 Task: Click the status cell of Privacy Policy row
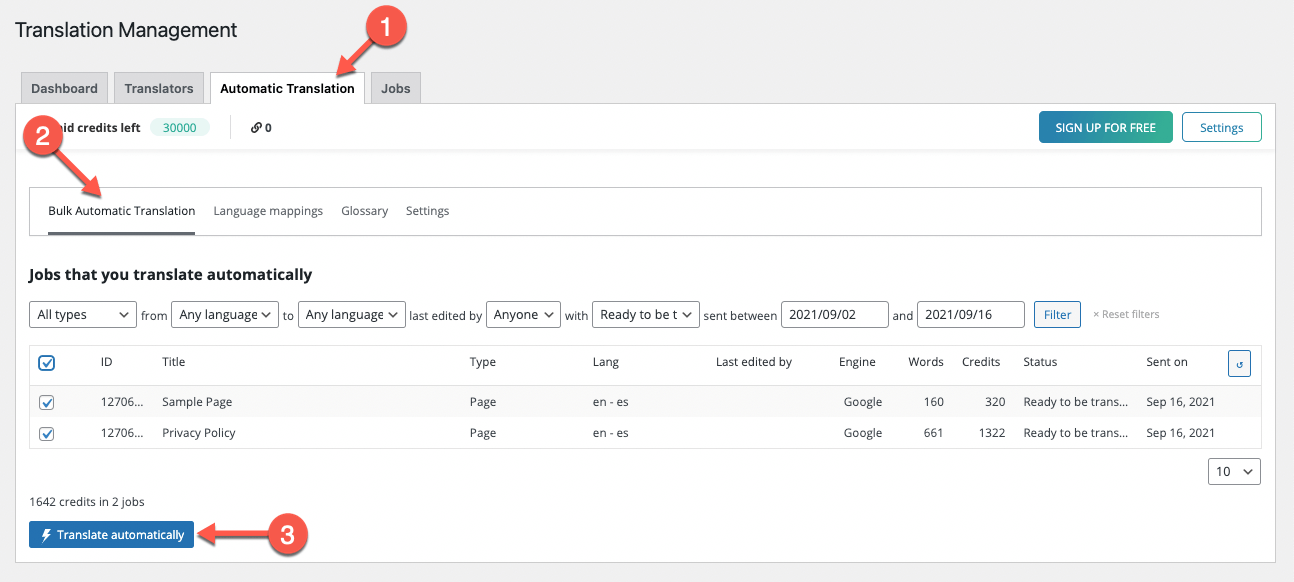tap(1076, 433)
